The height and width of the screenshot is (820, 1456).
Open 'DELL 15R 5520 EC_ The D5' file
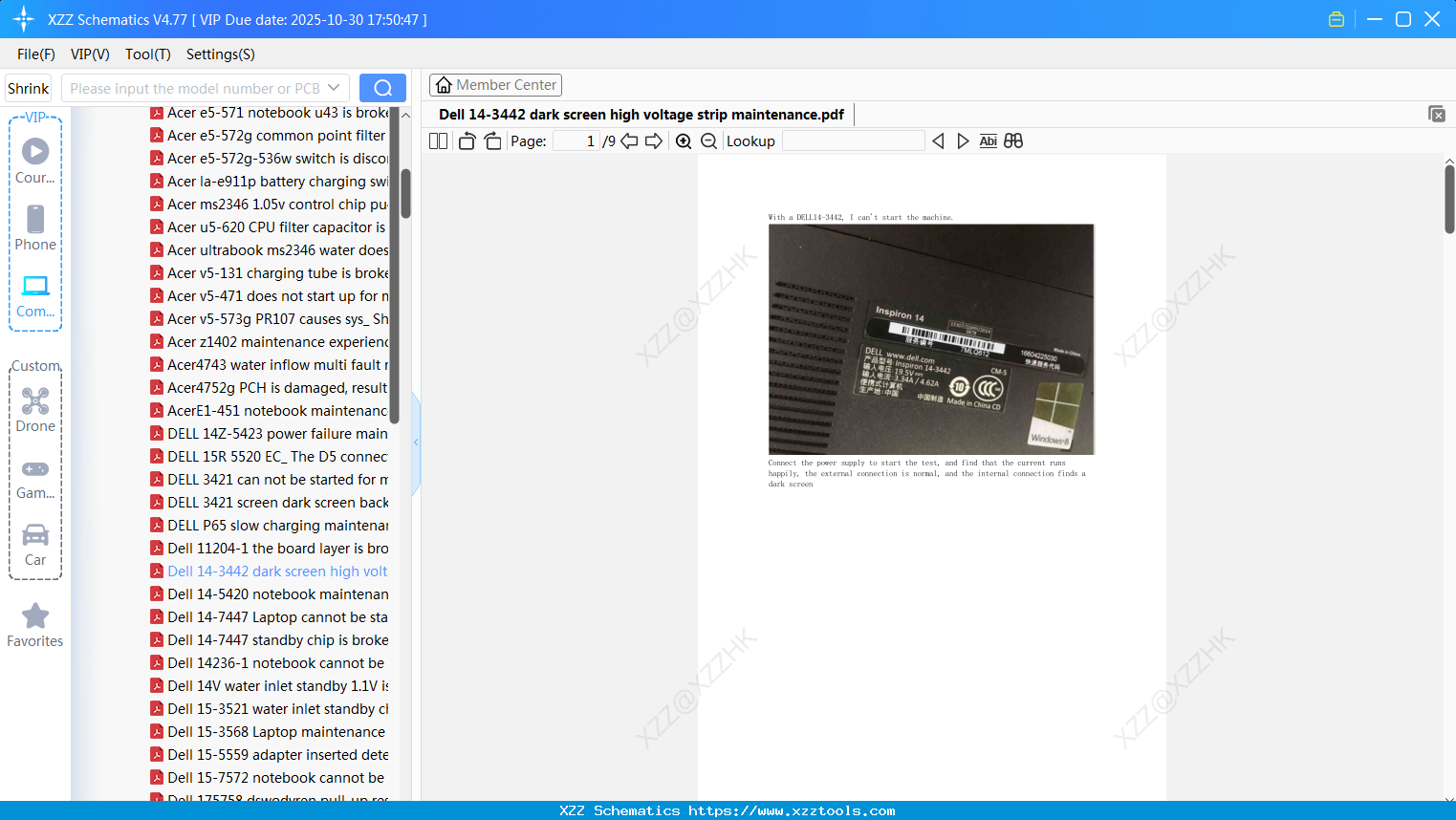(x=270, y=457)
